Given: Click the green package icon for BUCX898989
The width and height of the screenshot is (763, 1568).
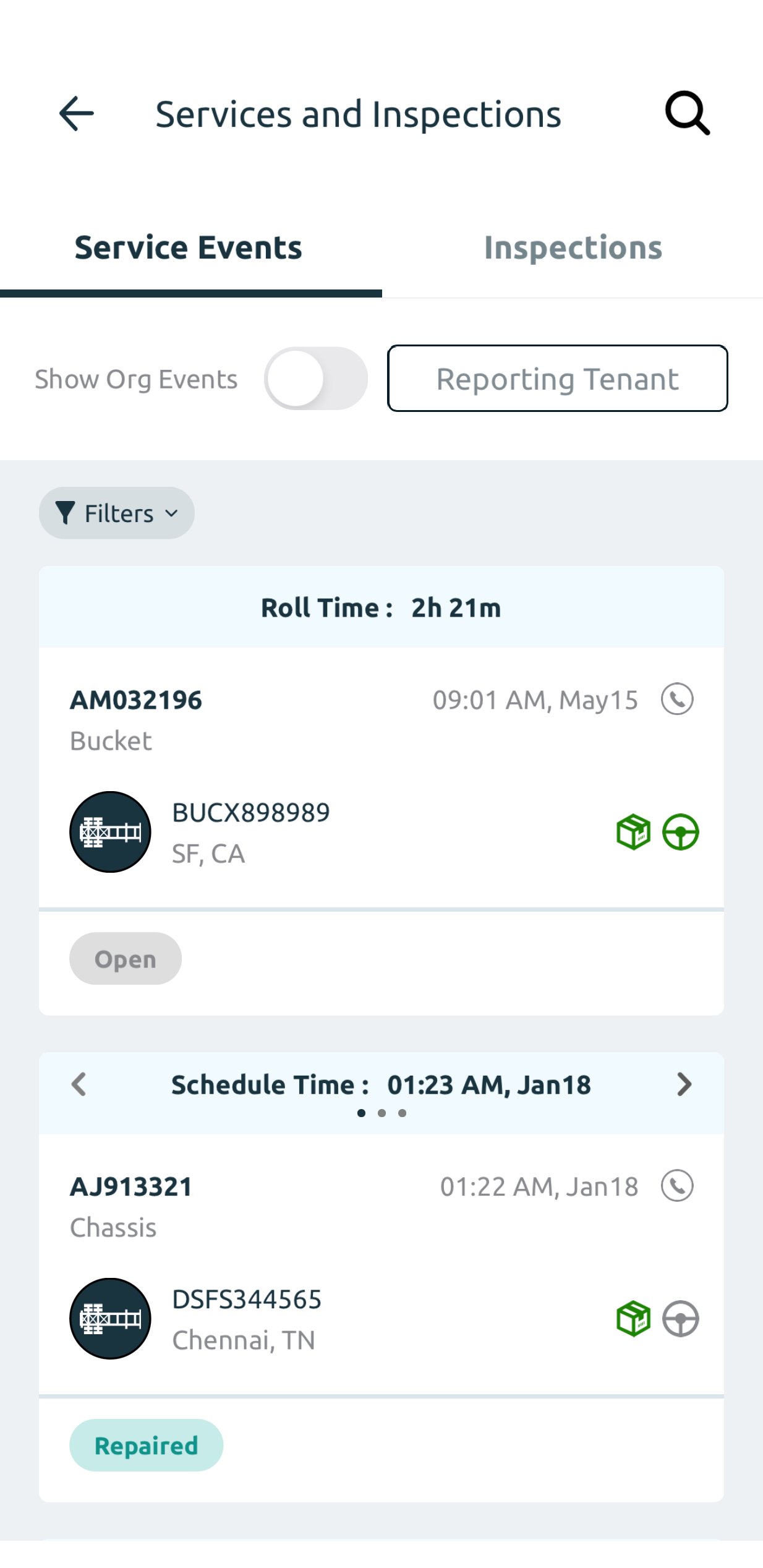Looking at the screenshot, I should (633, 832).
